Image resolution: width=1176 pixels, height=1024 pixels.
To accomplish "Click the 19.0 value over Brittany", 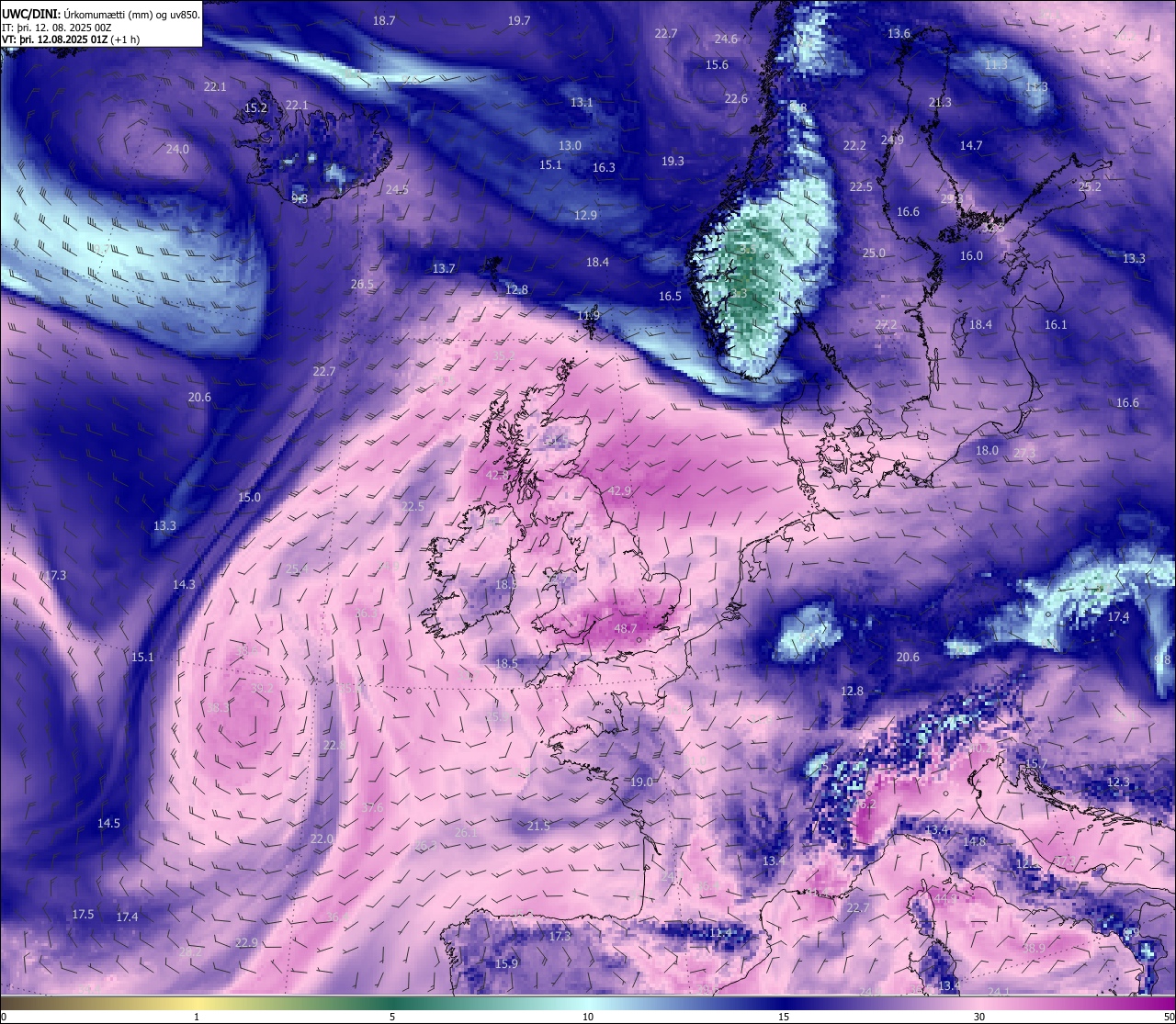I will (641, 782).
